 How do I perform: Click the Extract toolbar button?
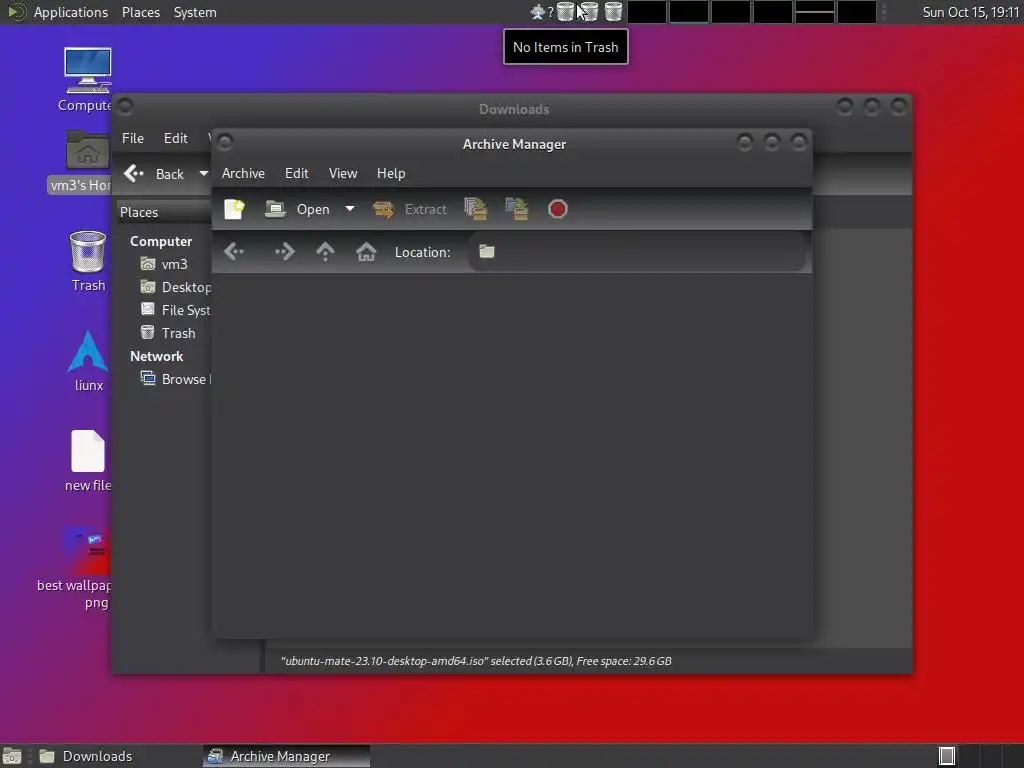(410, 209)
